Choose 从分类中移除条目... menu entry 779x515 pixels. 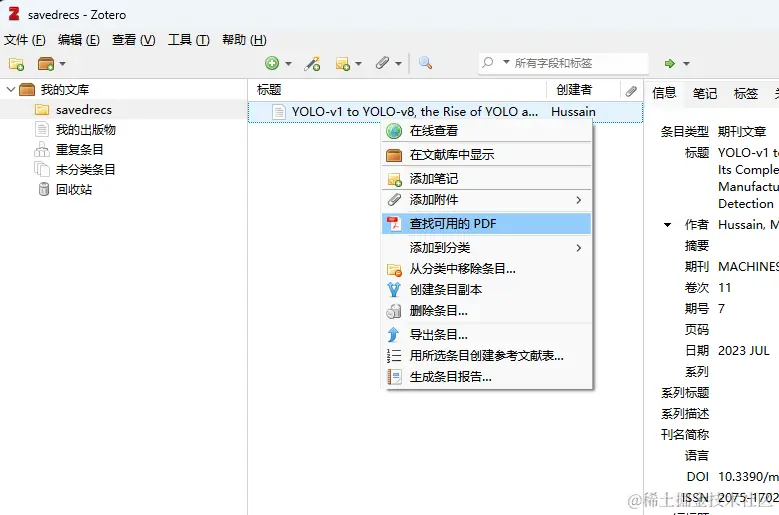(487, 269)
